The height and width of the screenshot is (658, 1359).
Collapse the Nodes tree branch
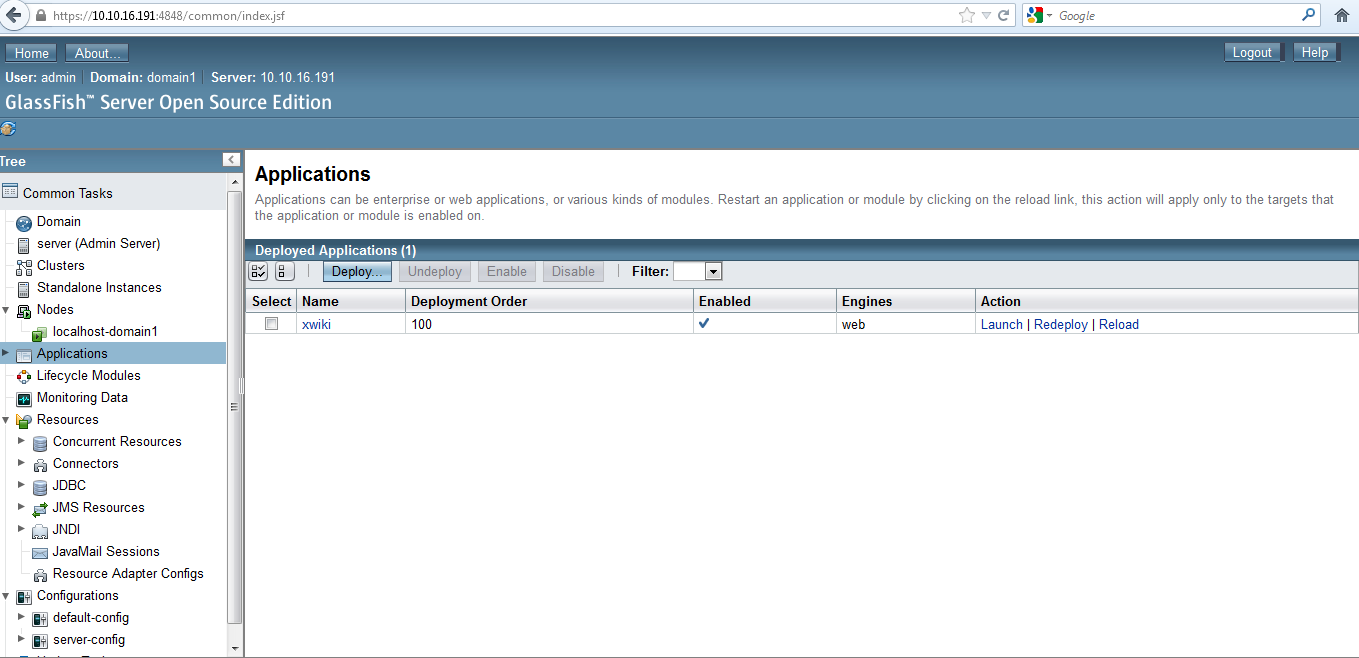(6, 310)
